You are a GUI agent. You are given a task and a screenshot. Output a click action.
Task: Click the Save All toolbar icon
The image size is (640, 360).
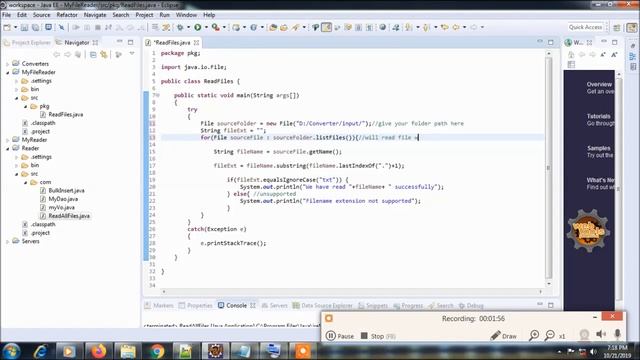pyautogui.click(x=36, y=27)
